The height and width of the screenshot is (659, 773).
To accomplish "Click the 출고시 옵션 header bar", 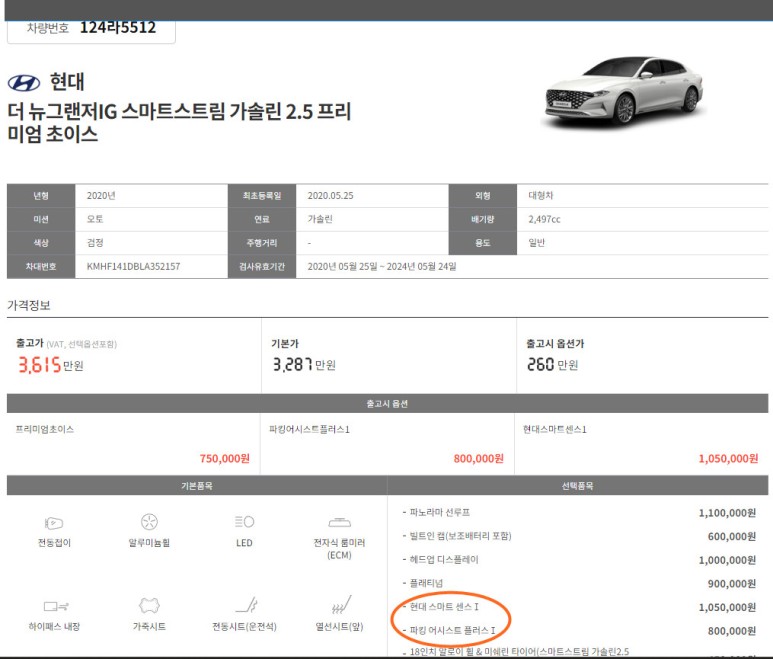I will click(387, 403).
